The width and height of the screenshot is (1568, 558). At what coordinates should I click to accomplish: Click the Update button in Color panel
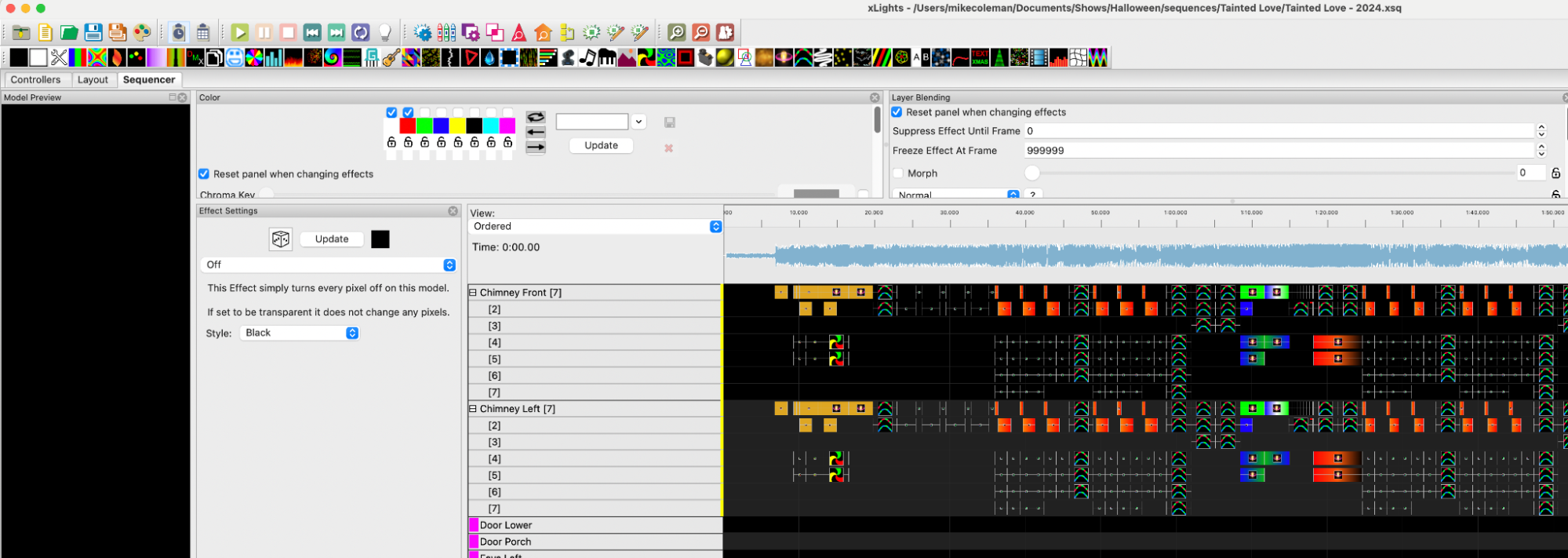point(601,145)
